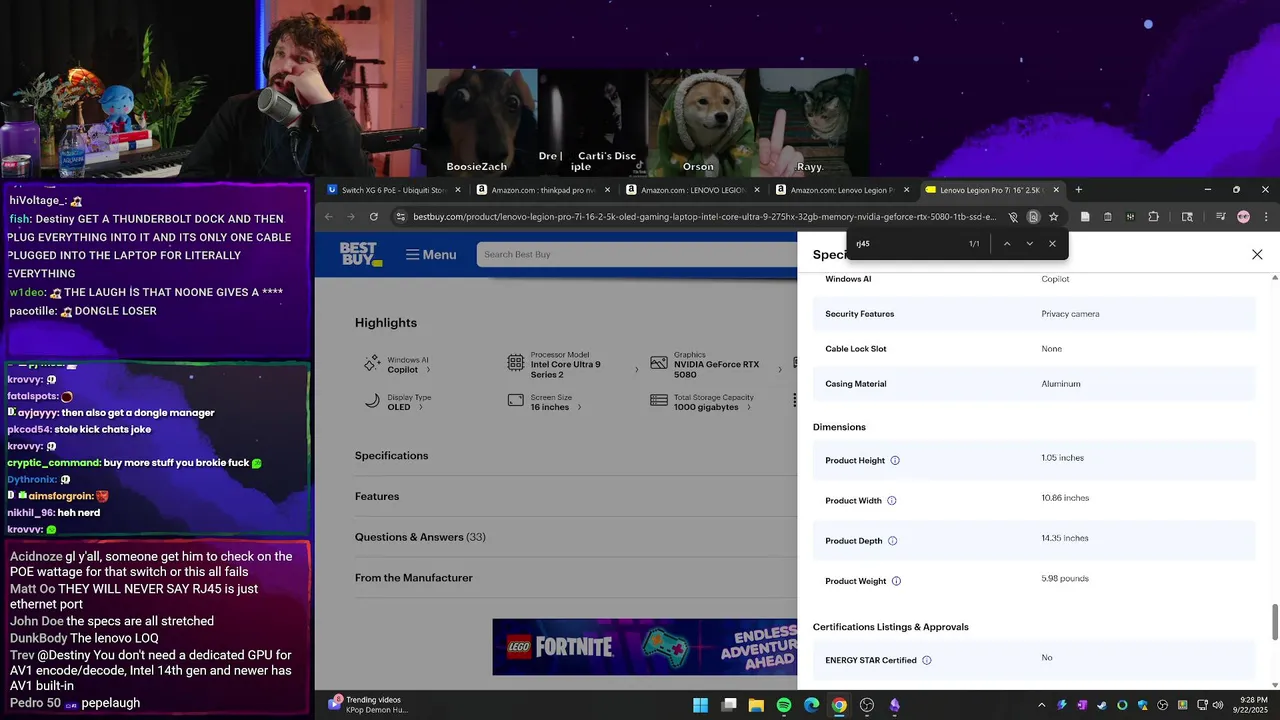Click the Privacy camera value
Image resolution: width=1280 pixels, height=720 pixels.
point(1070,314)
